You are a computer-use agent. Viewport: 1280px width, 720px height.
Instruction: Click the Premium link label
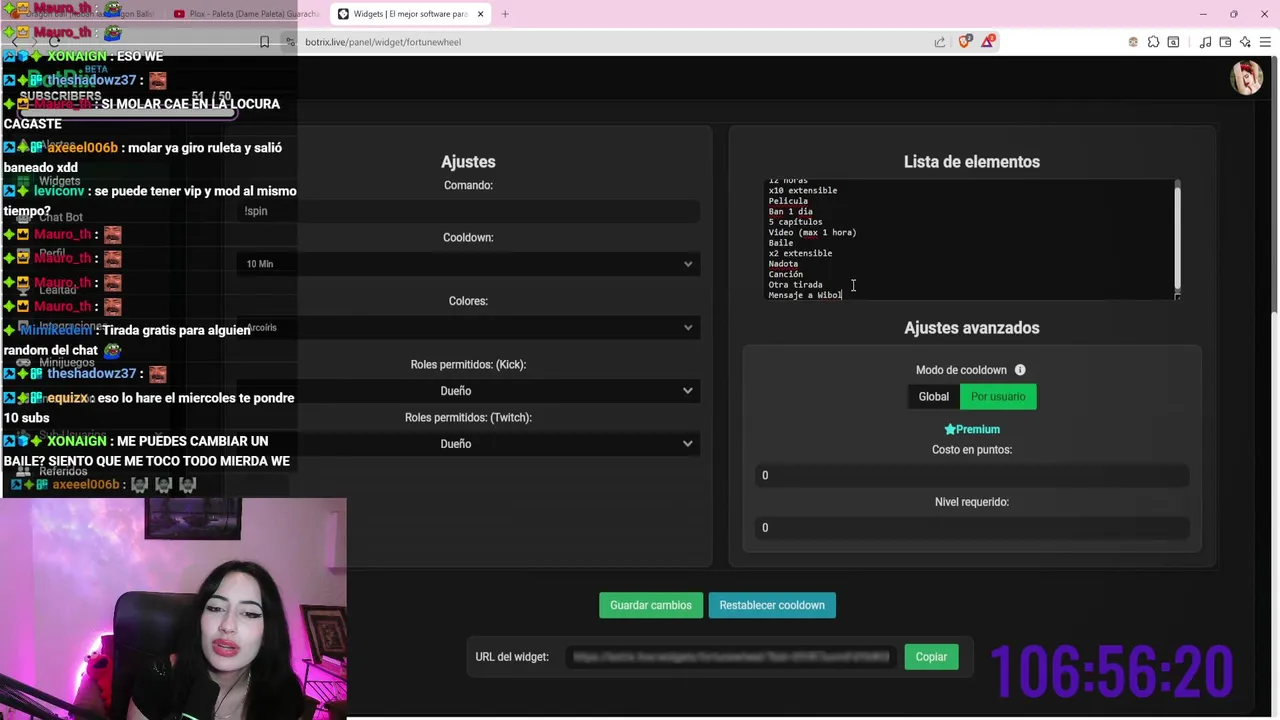point(978,429)
